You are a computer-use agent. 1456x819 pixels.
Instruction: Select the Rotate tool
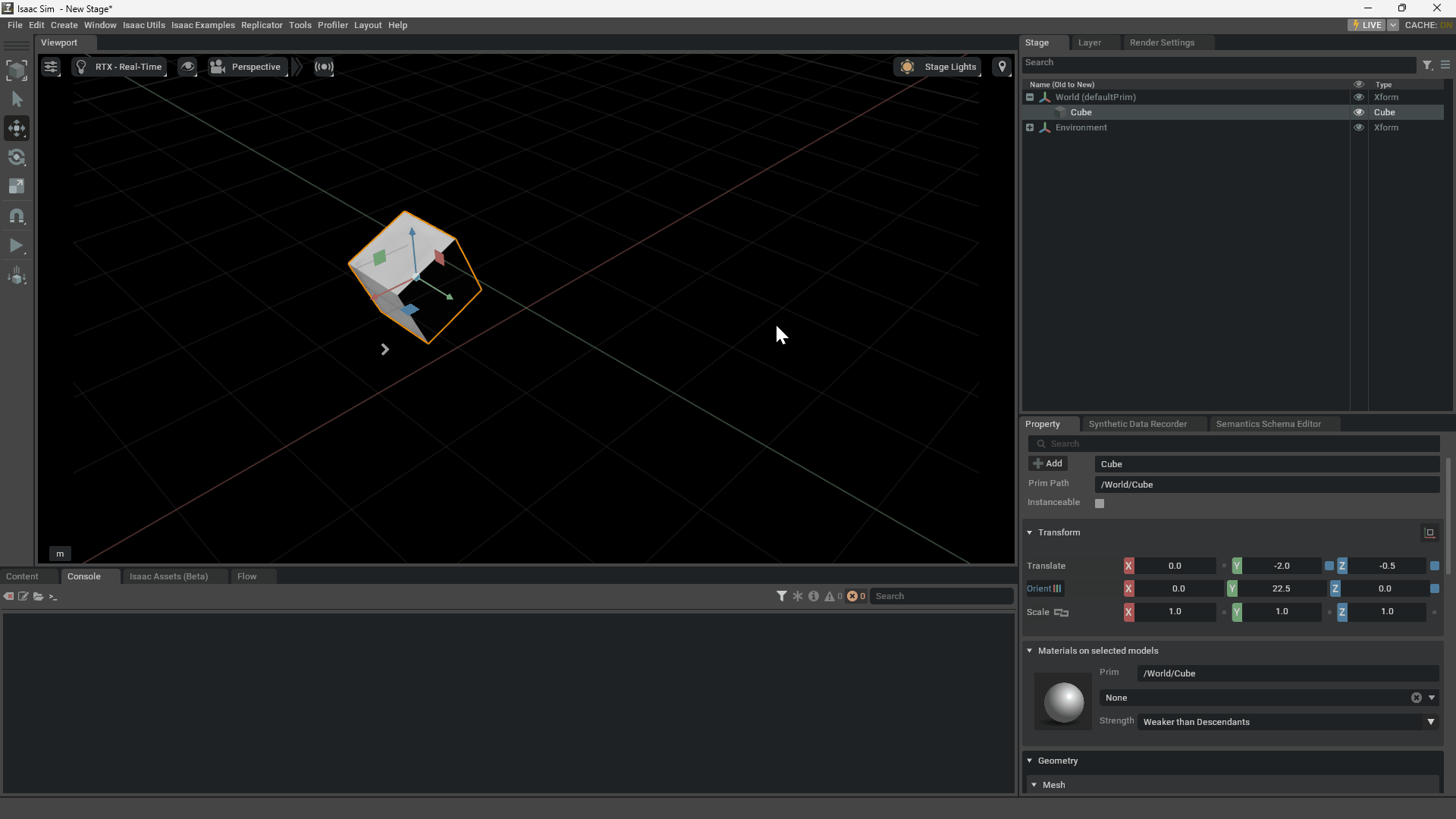(x=17, y=158)
